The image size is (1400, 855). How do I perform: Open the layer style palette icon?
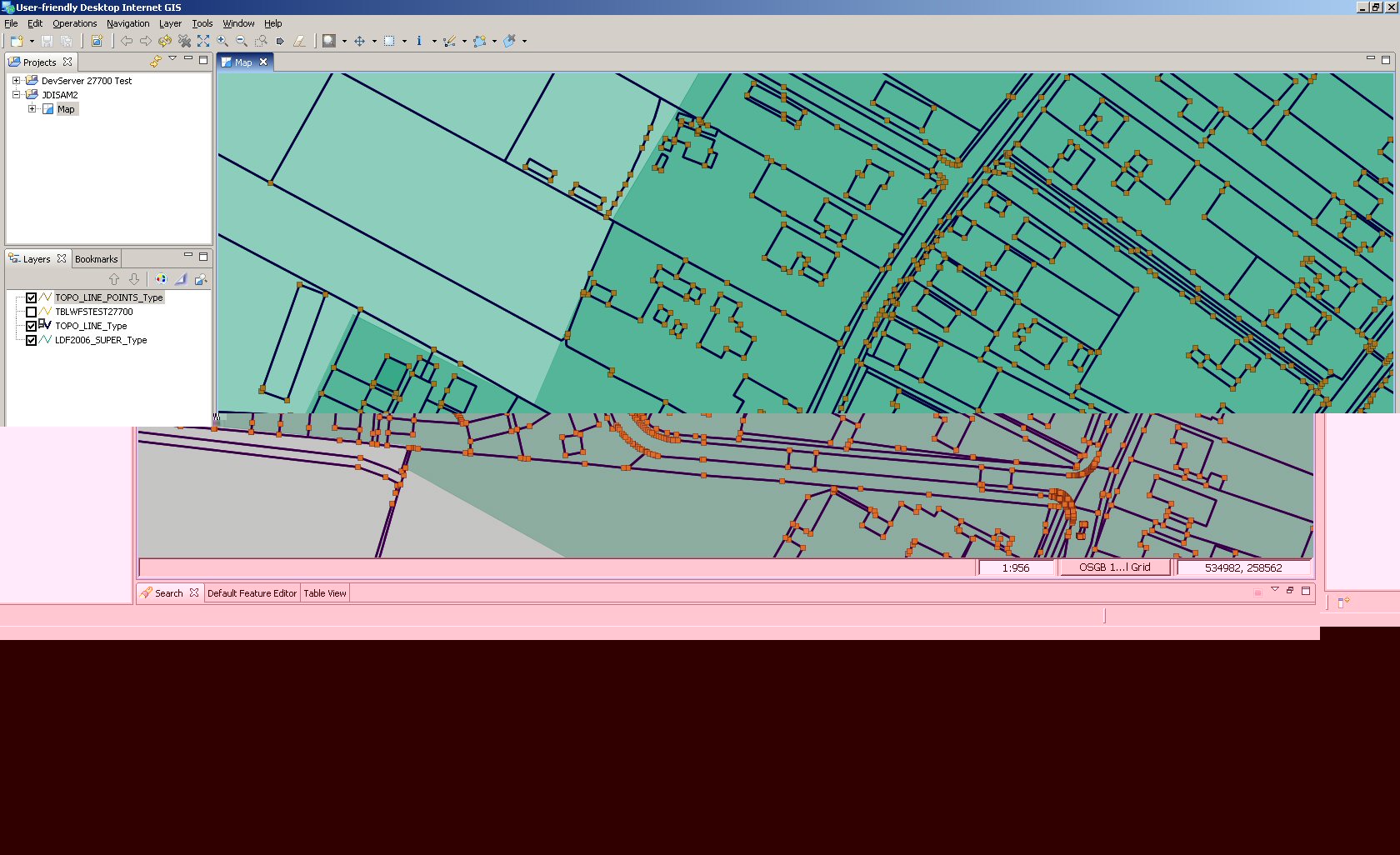coord(161,279)
